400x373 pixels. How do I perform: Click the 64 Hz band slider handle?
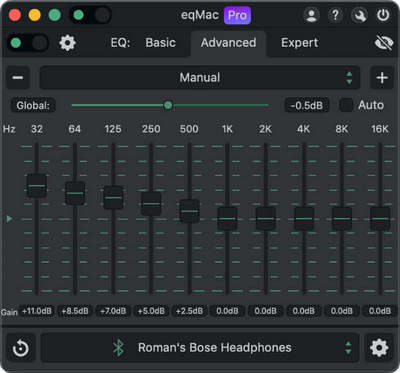[x=75, y=193]
